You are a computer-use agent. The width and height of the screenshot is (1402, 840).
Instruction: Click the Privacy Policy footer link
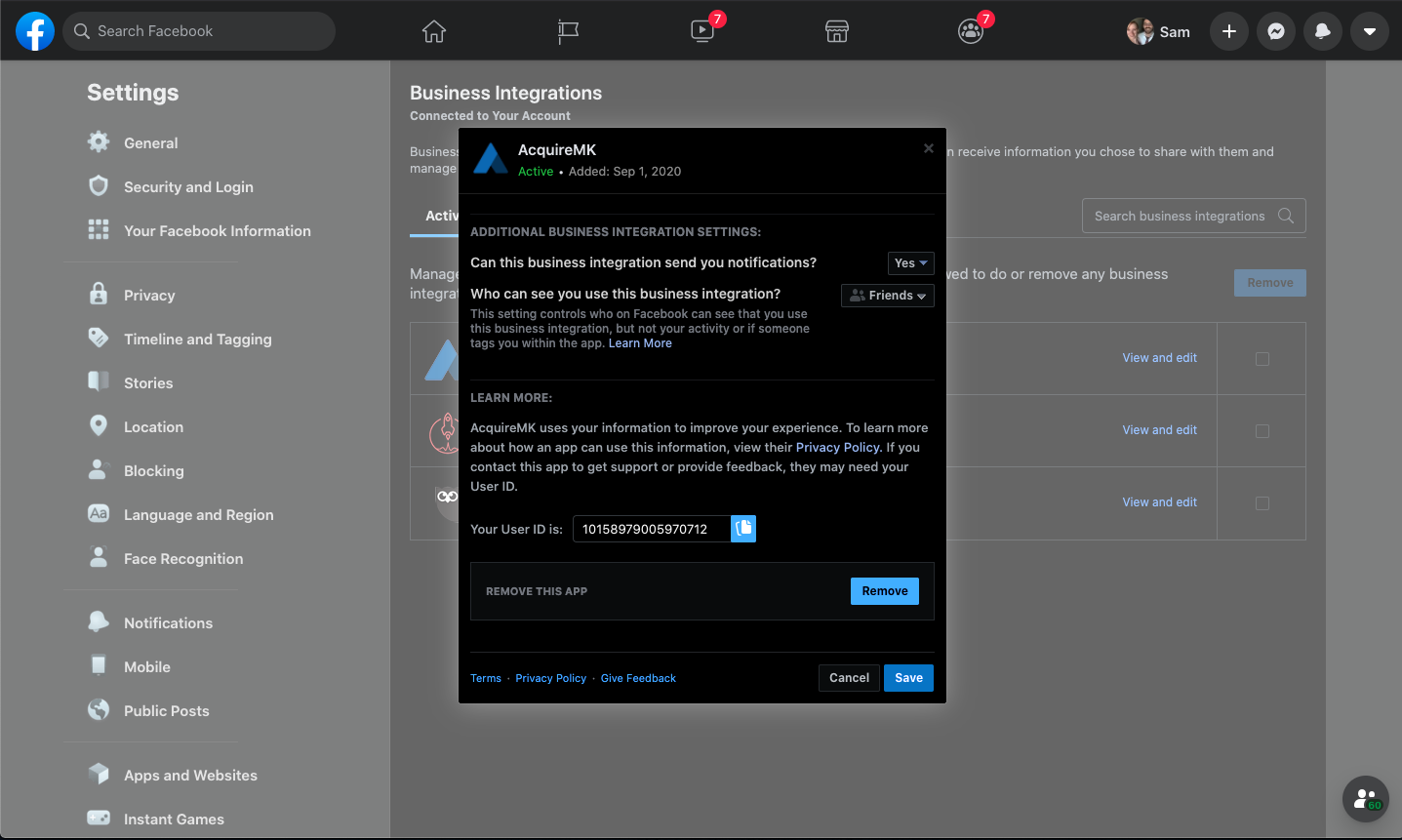[551, 679]
